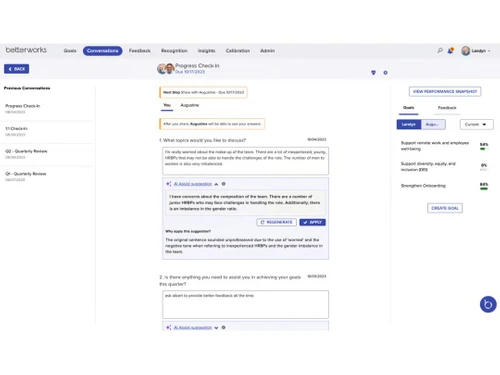Open the second AI Assist suggestion link
This screenshot has height=375, width=500.
pos(193,328)
